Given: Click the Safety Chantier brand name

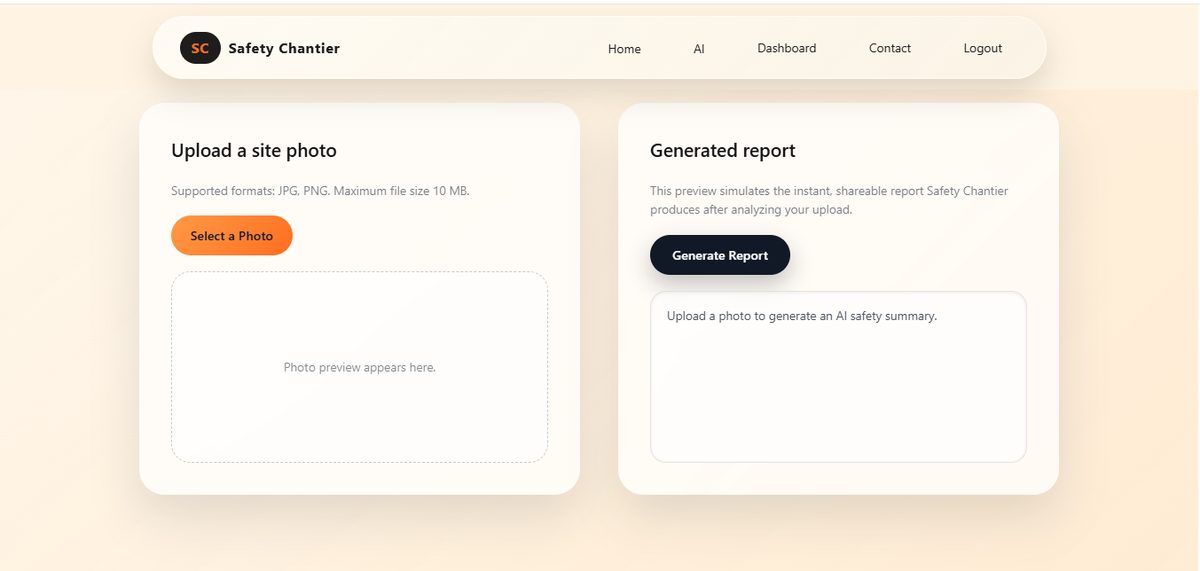Looking at the screenshot, I should click(284, 48).
